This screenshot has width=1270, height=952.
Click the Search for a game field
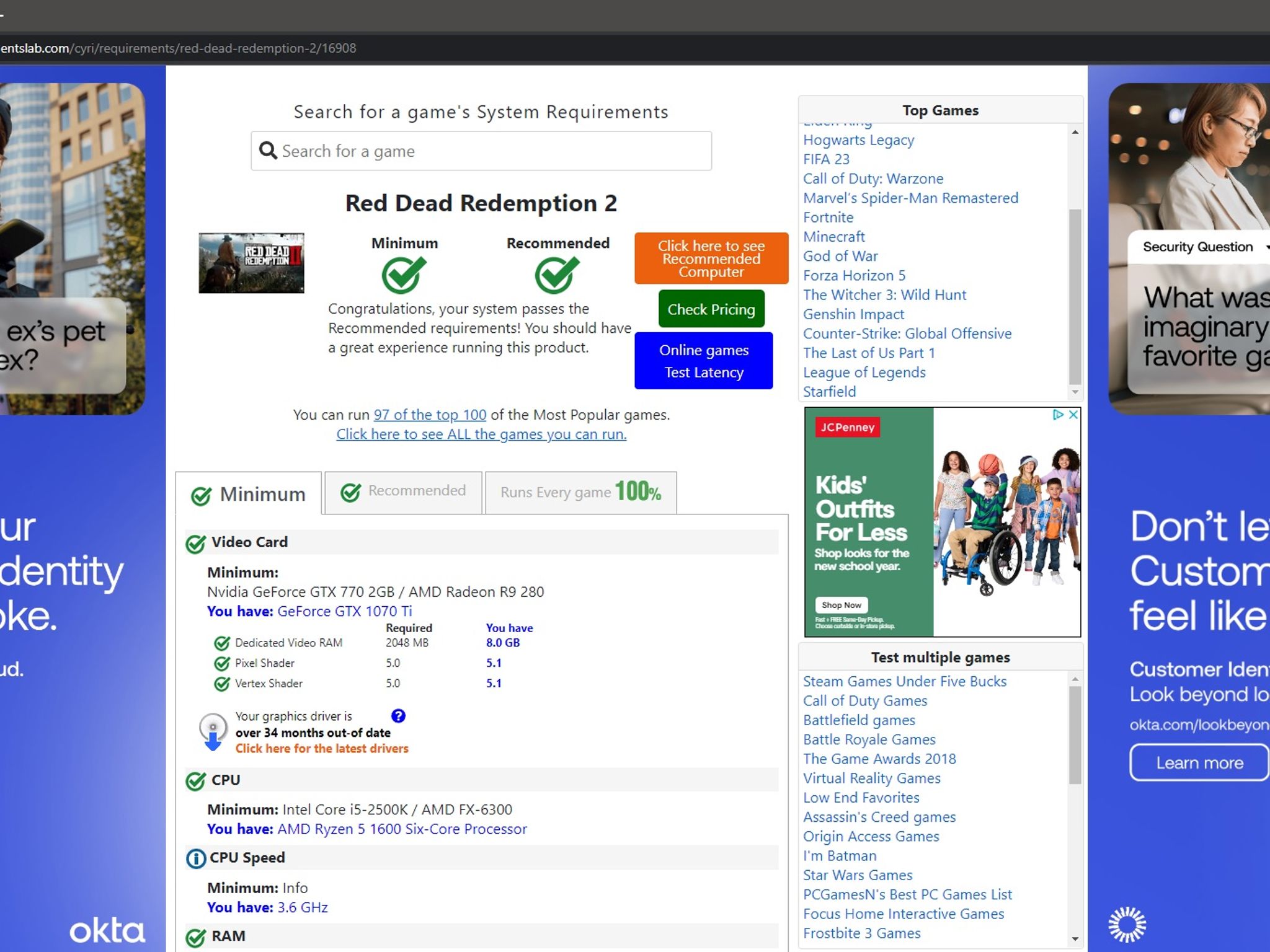click(x=481, y=151)
